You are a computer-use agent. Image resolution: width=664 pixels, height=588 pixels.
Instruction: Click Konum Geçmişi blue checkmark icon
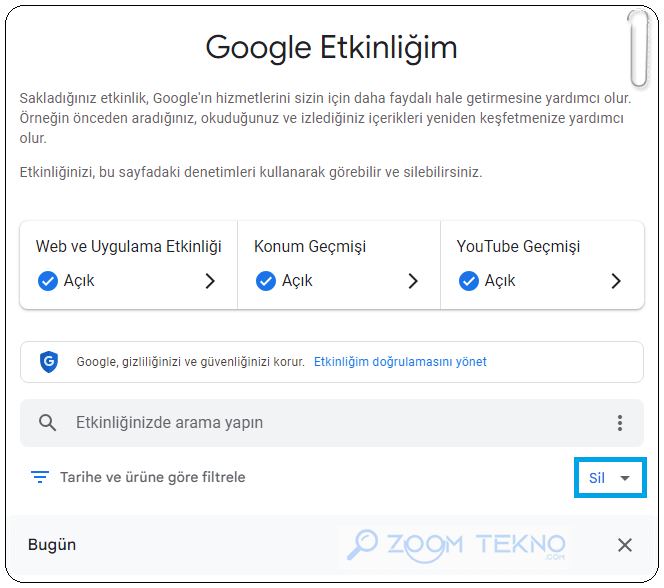266,281
